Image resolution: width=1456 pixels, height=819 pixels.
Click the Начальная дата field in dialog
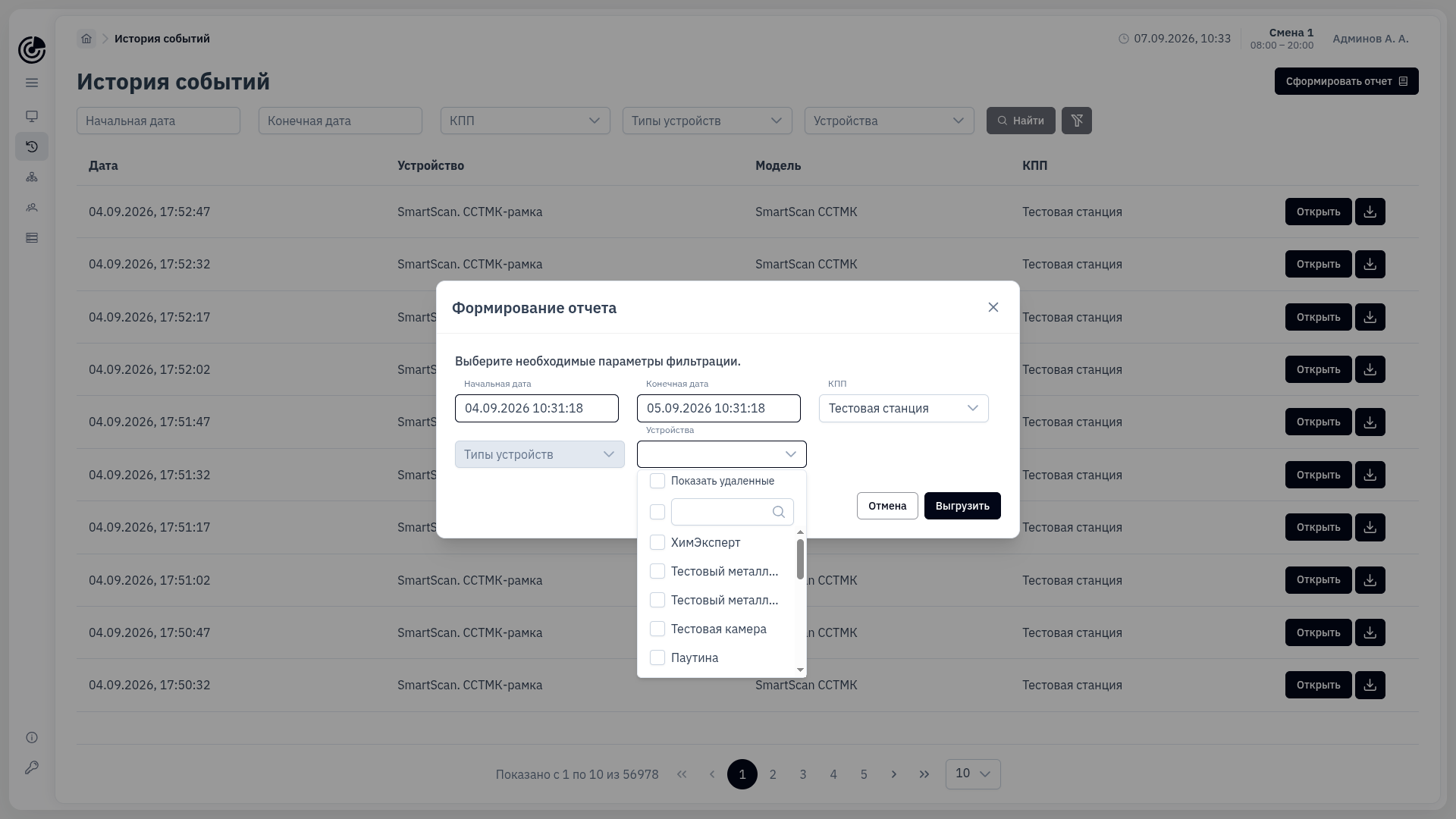coord(537,408)
